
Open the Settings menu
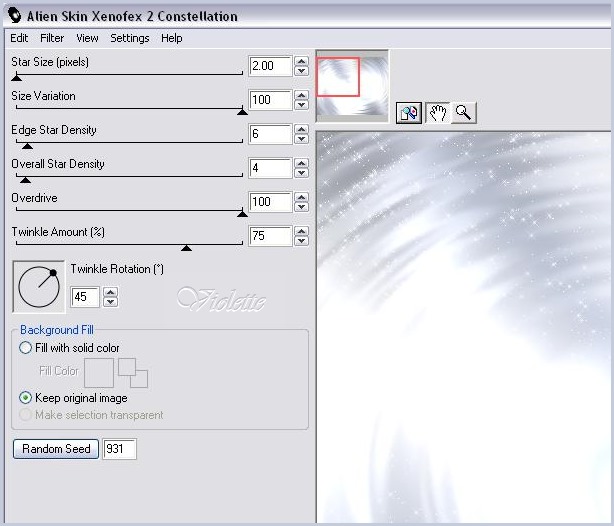[129, 38]
